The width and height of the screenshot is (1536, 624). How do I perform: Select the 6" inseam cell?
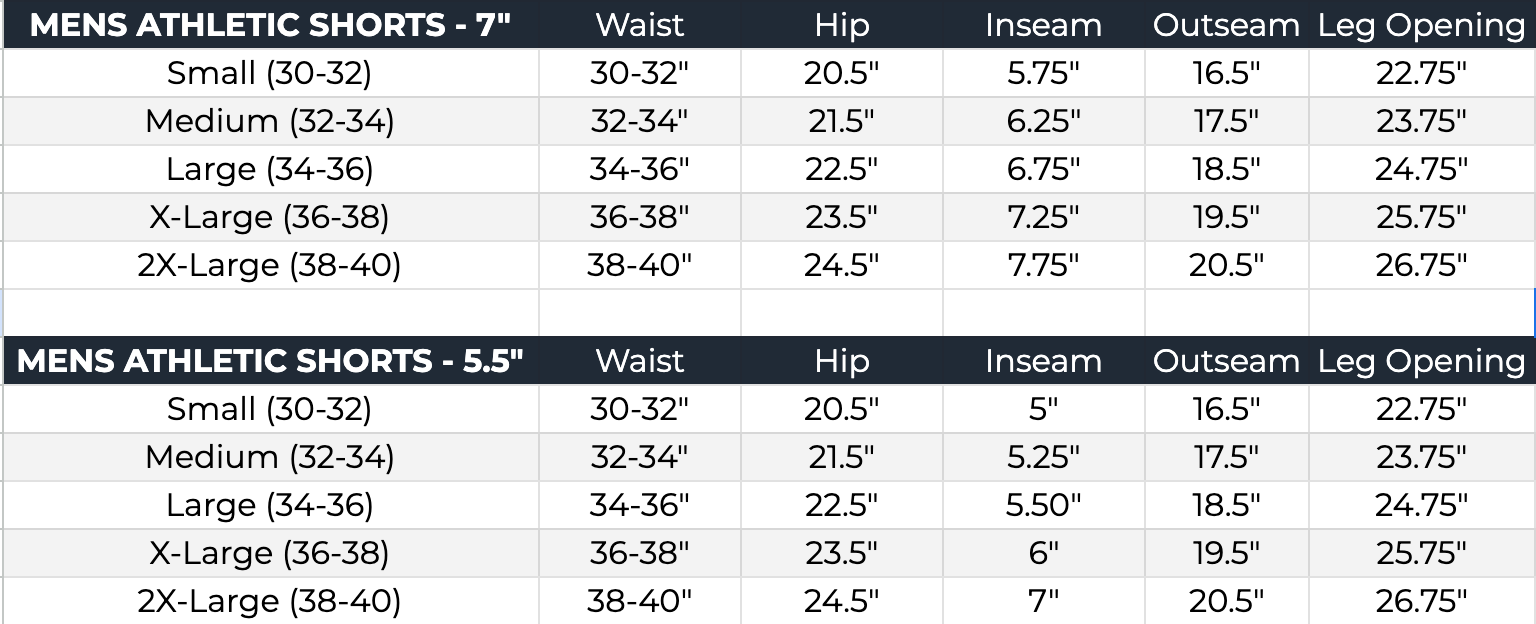point(1043,553)
